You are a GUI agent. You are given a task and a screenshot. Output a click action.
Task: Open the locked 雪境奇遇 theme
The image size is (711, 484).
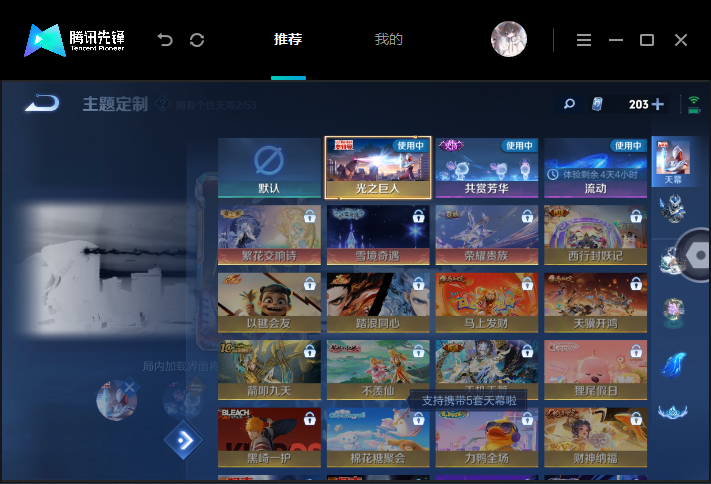(378, 235)
